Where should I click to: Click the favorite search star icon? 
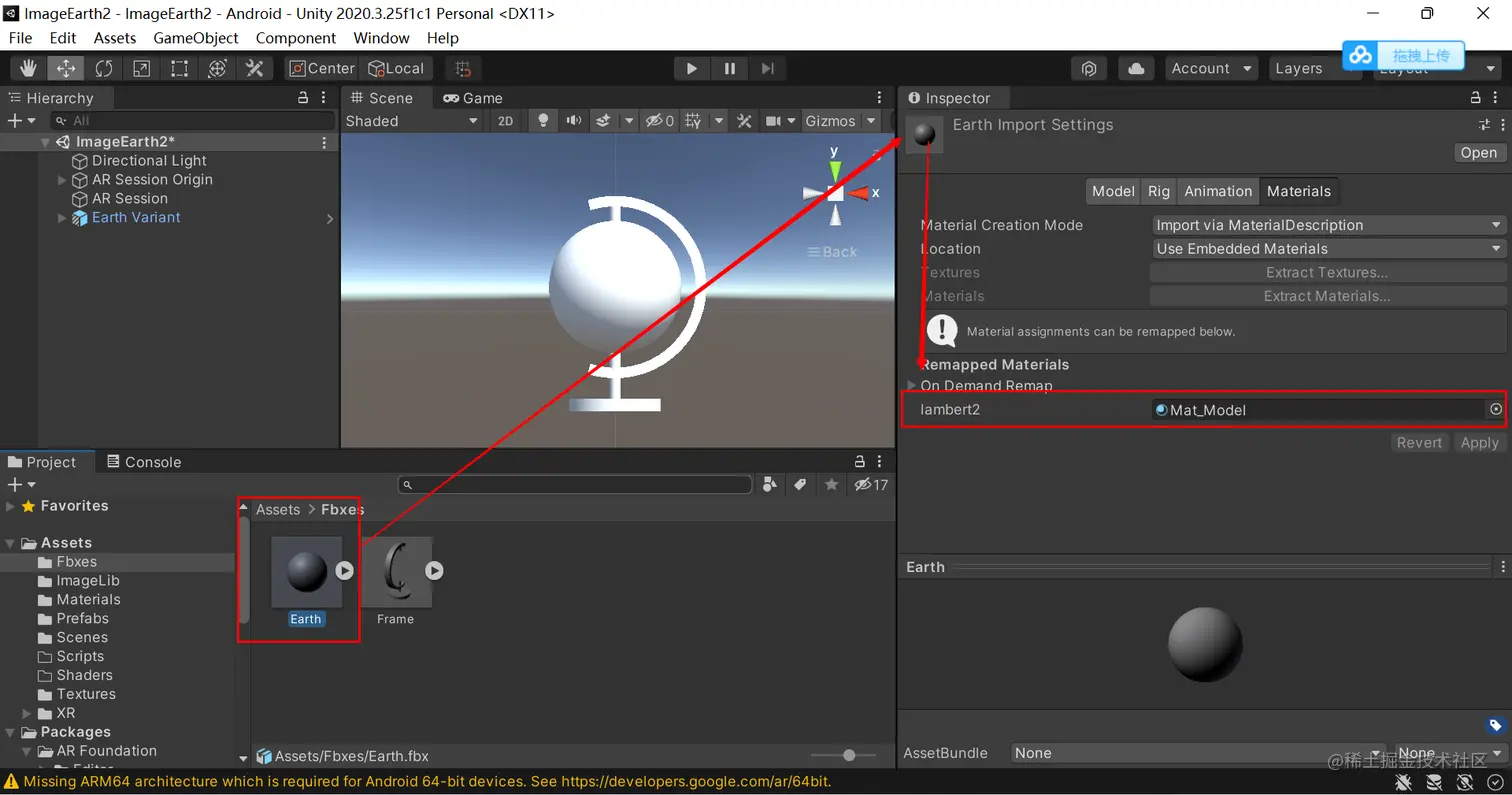pos(831,485)
